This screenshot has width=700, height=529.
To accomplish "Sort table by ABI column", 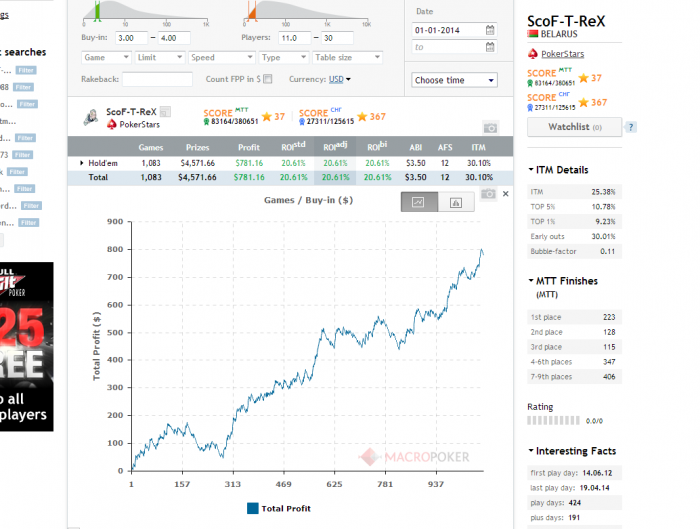I will point(416,147).
